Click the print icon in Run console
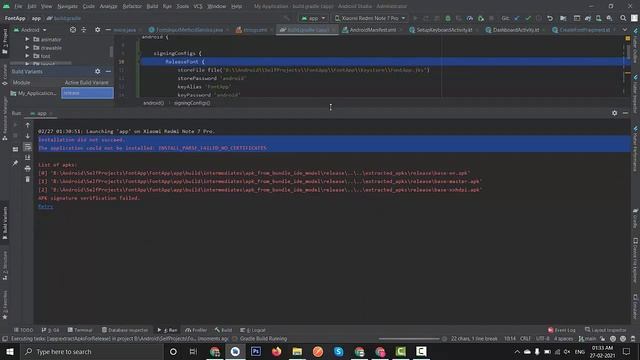 [x=27, y=168]
